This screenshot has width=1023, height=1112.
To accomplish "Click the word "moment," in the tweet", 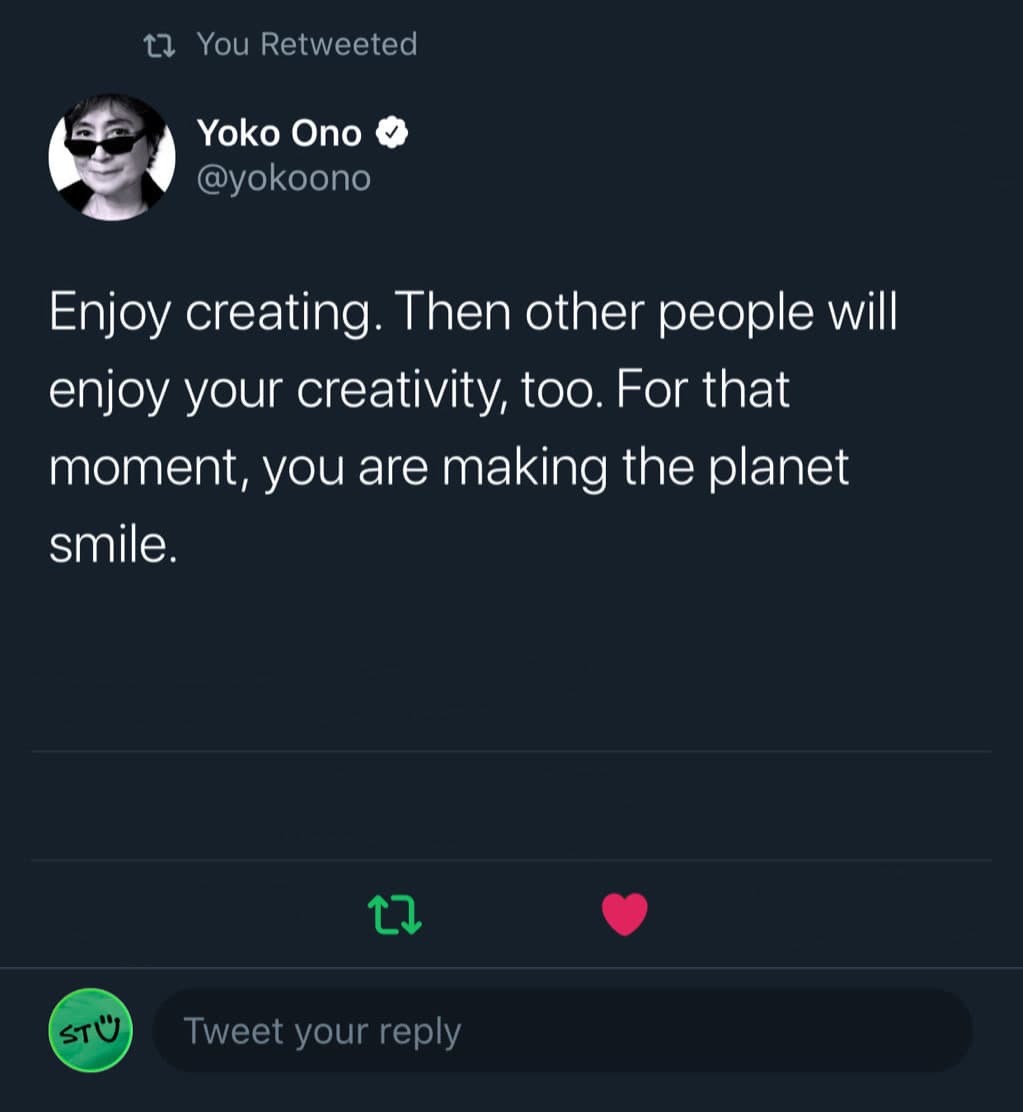I will click(147, 468).
